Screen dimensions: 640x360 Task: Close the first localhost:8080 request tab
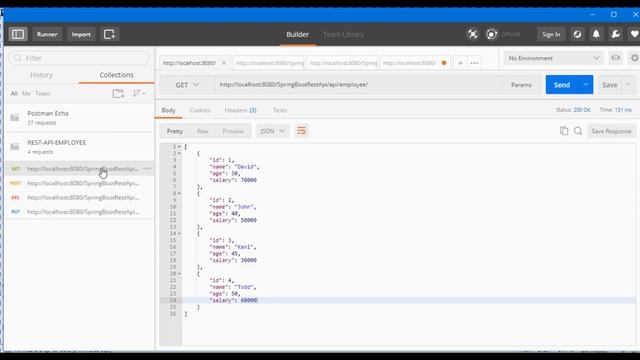pyautogui.click(x=224, y=63)
